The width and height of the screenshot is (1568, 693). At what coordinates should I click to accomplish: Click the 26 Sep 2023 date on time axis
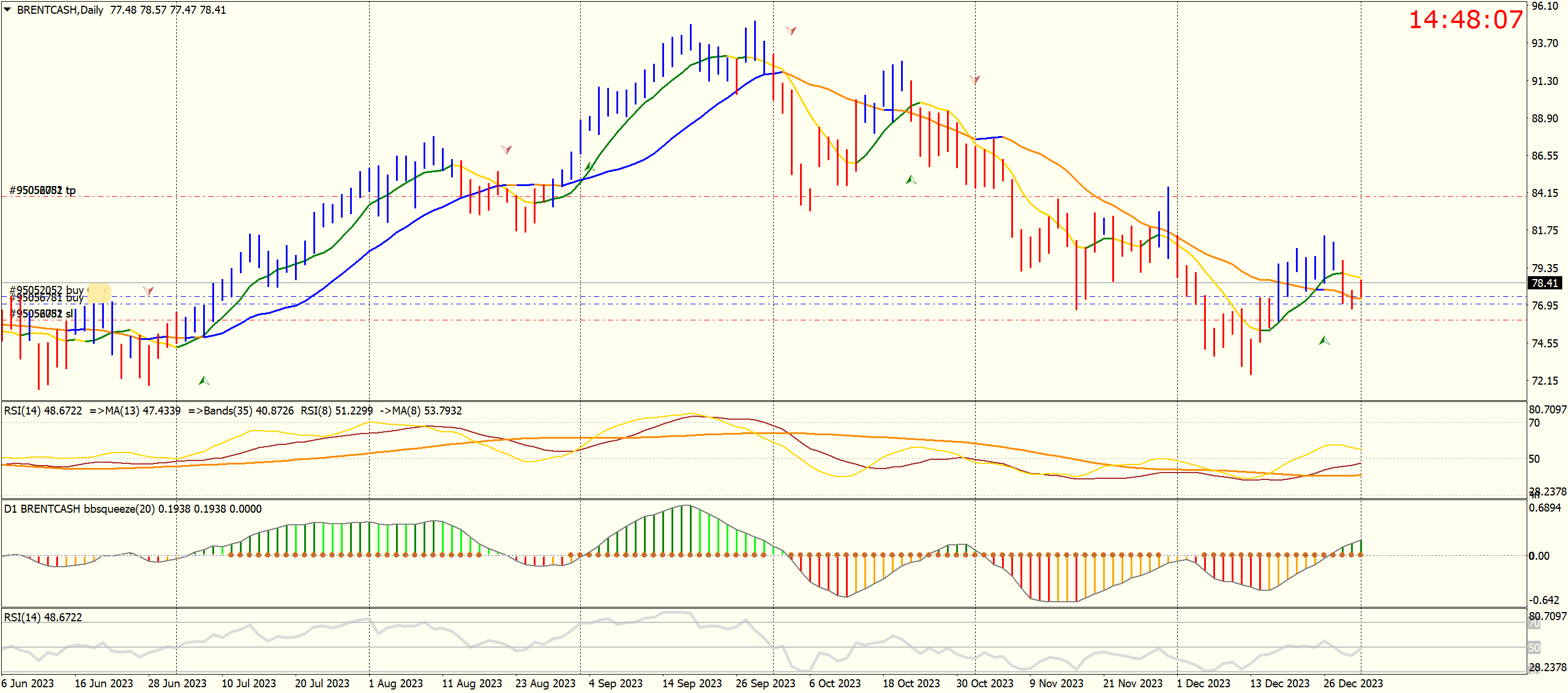[765, 683]
